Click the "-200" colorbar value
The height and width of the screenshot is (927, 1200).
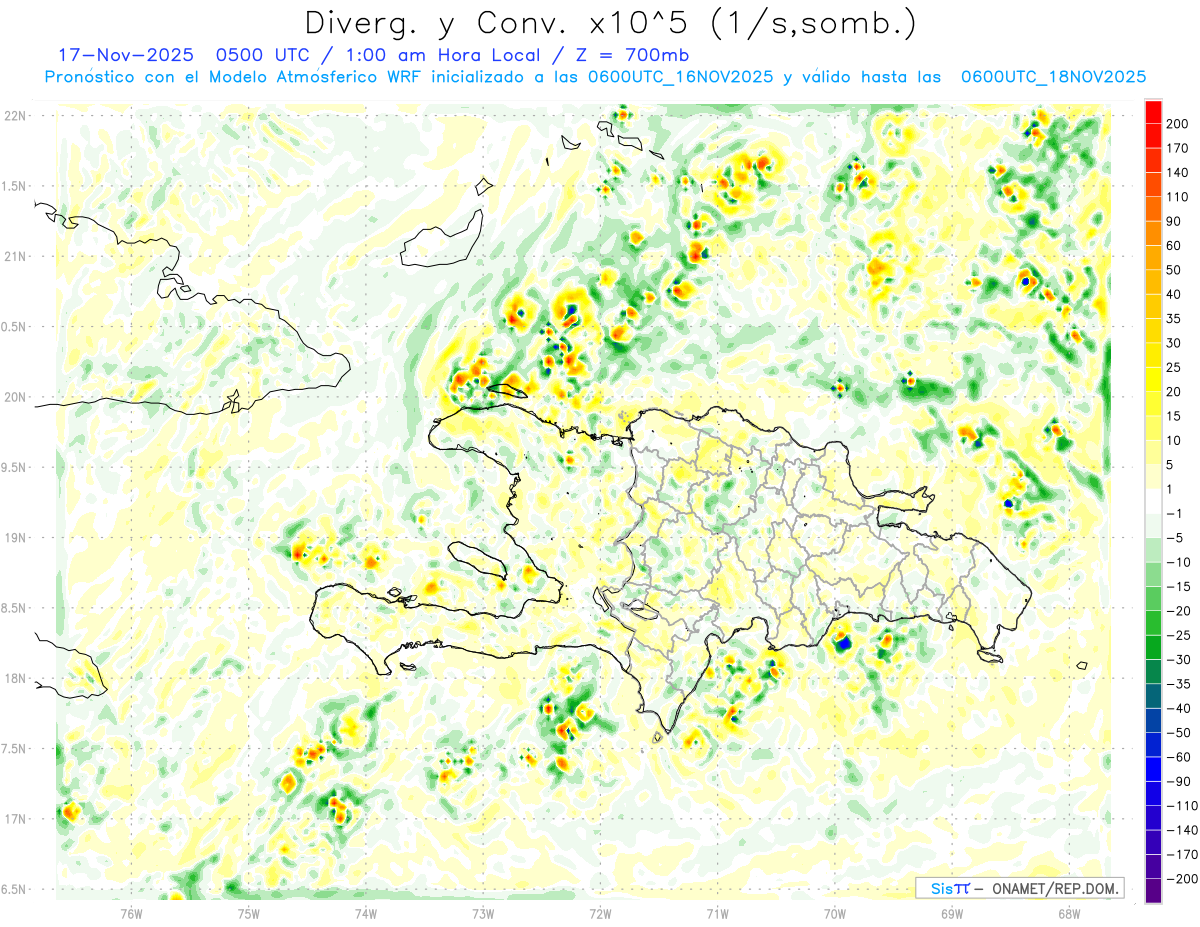(1182, 879)
